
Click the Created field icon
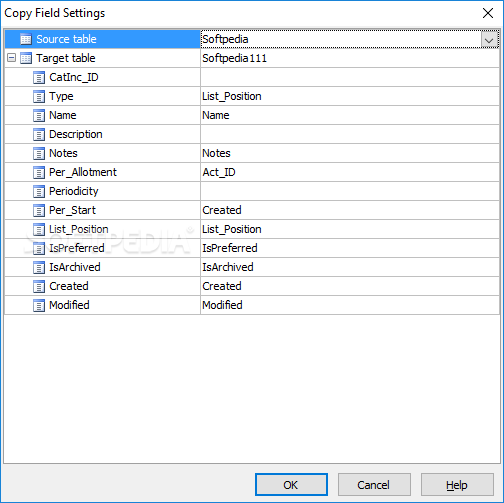(x=39, y=286)
